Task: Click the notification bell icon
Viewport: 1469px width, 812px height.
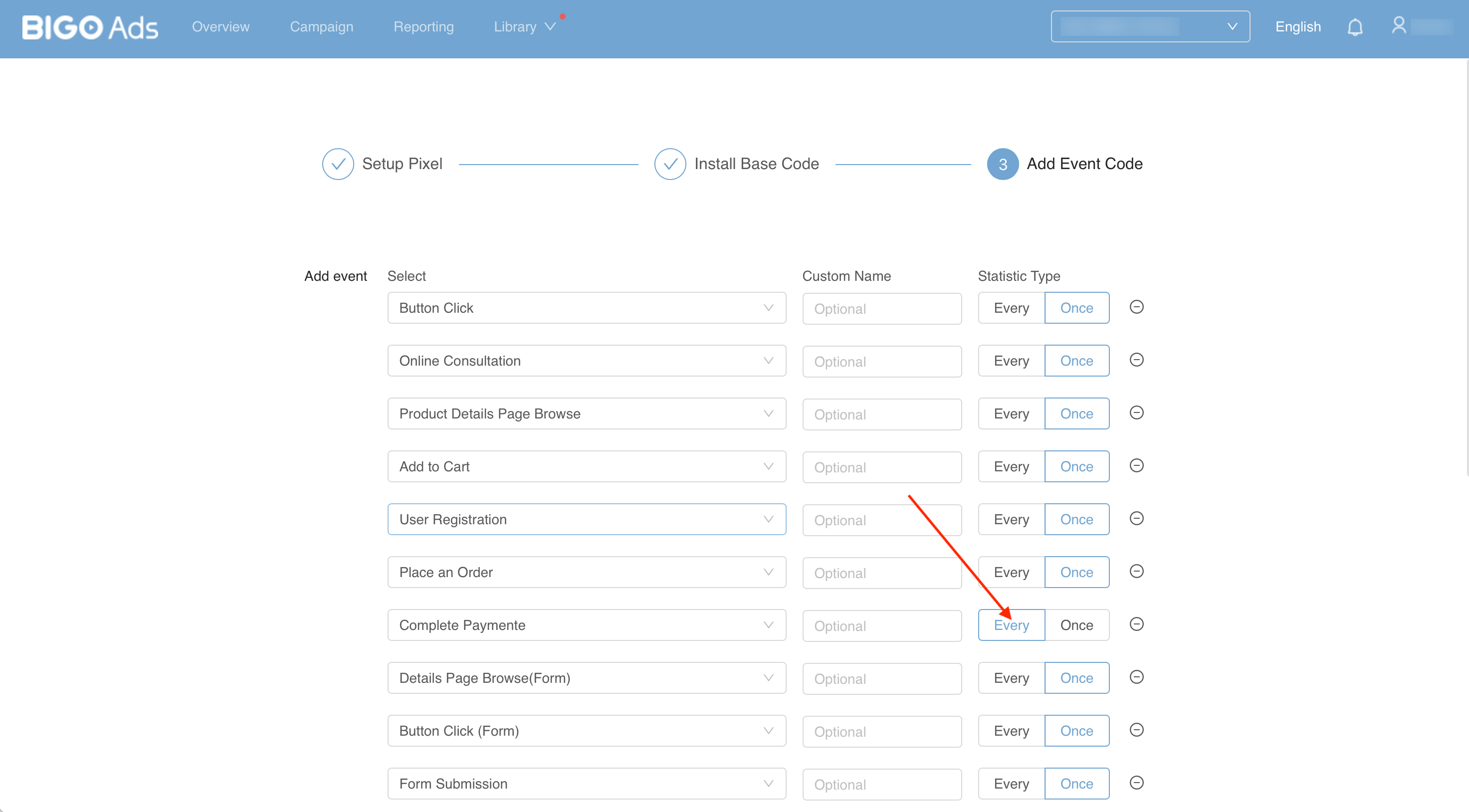Action: pos(1354,27)
